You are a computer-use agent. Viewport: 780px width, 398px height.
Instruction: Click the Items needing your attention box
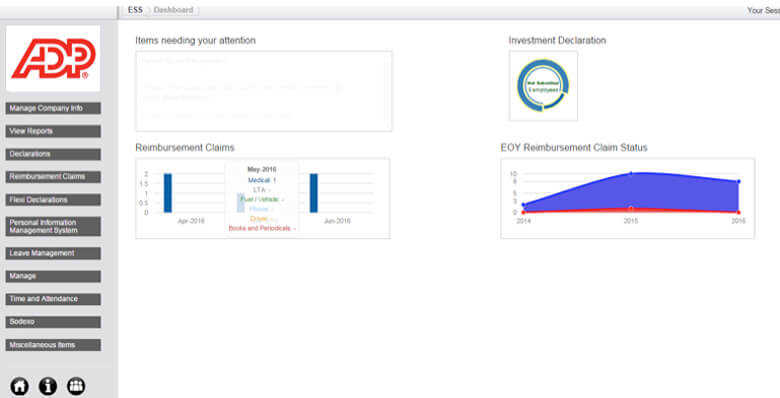264,91
